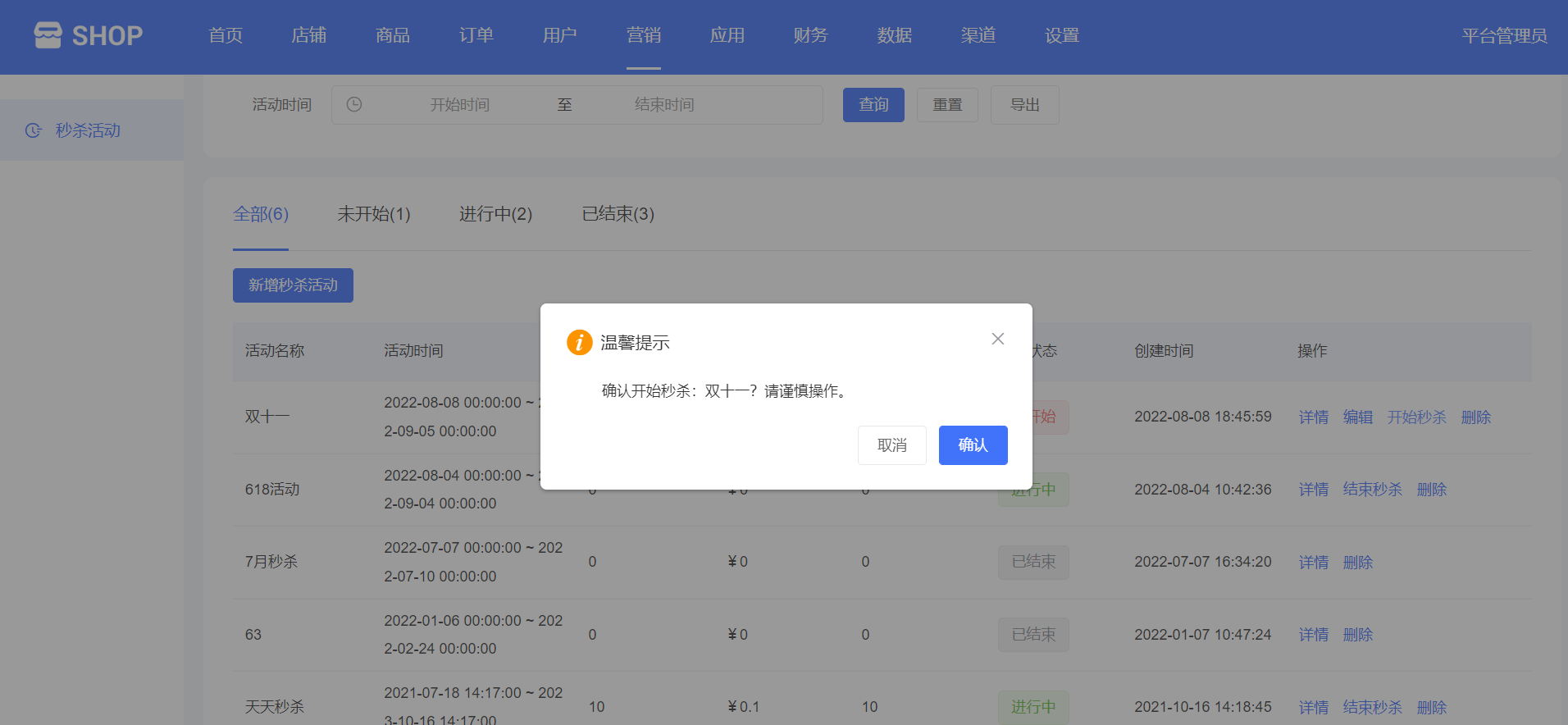Open the 应用 nav menu
Screen dimensions: 1568x725
point(727,35)
